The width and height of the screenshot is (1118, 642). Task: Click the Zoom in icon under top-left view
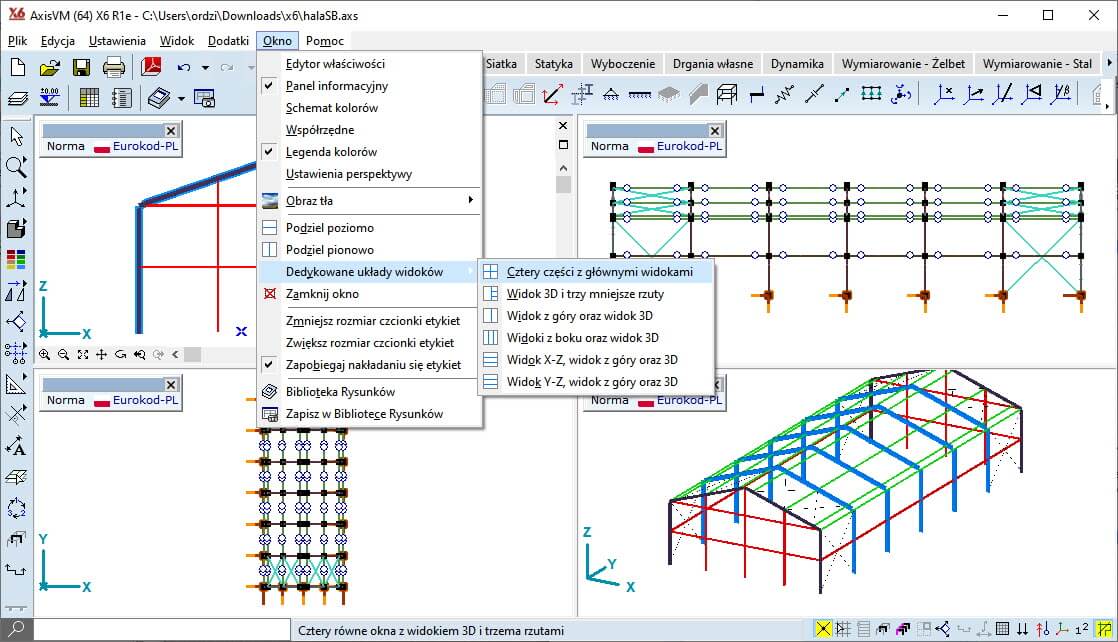[46, 354]
